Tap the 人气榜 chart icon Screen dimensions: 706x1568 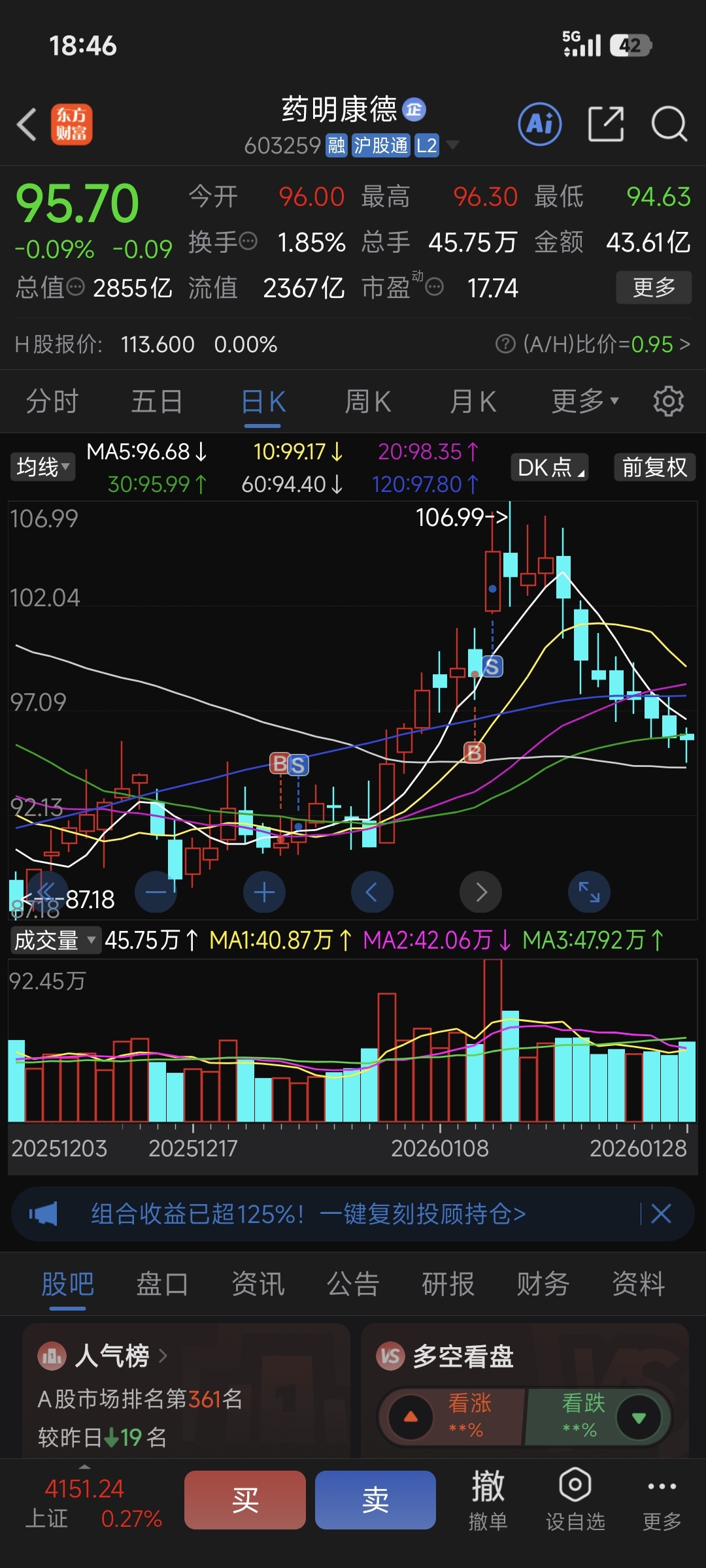(52, 1356)
